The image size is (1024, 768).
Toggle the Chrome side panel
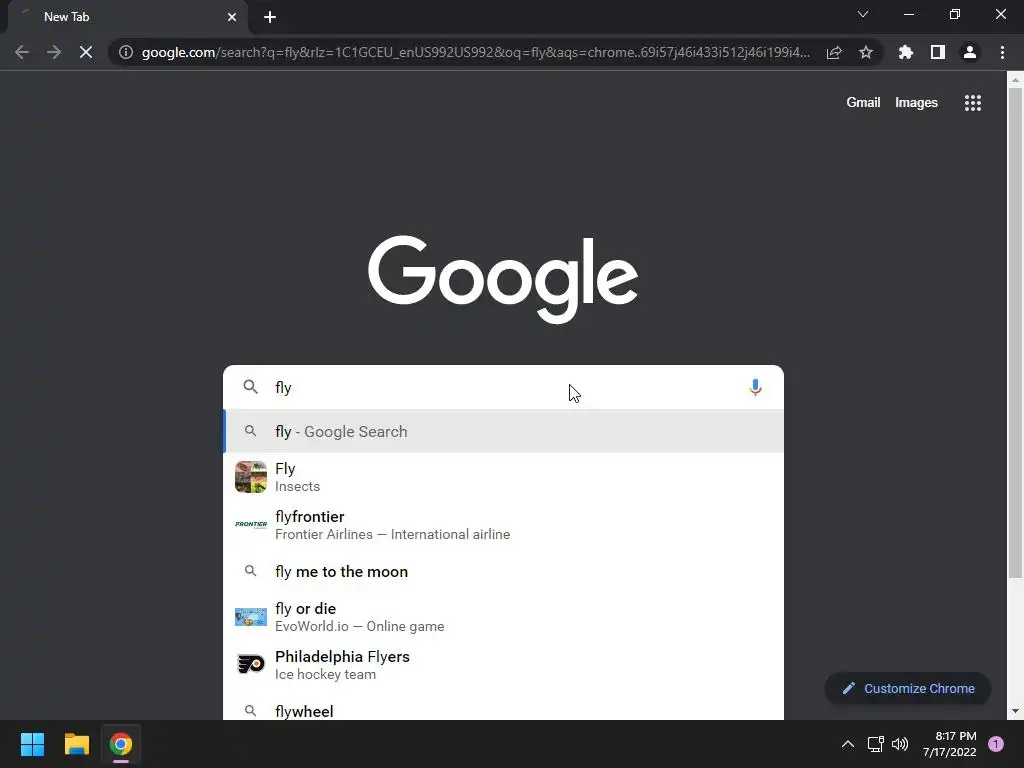tap(938, 52)
